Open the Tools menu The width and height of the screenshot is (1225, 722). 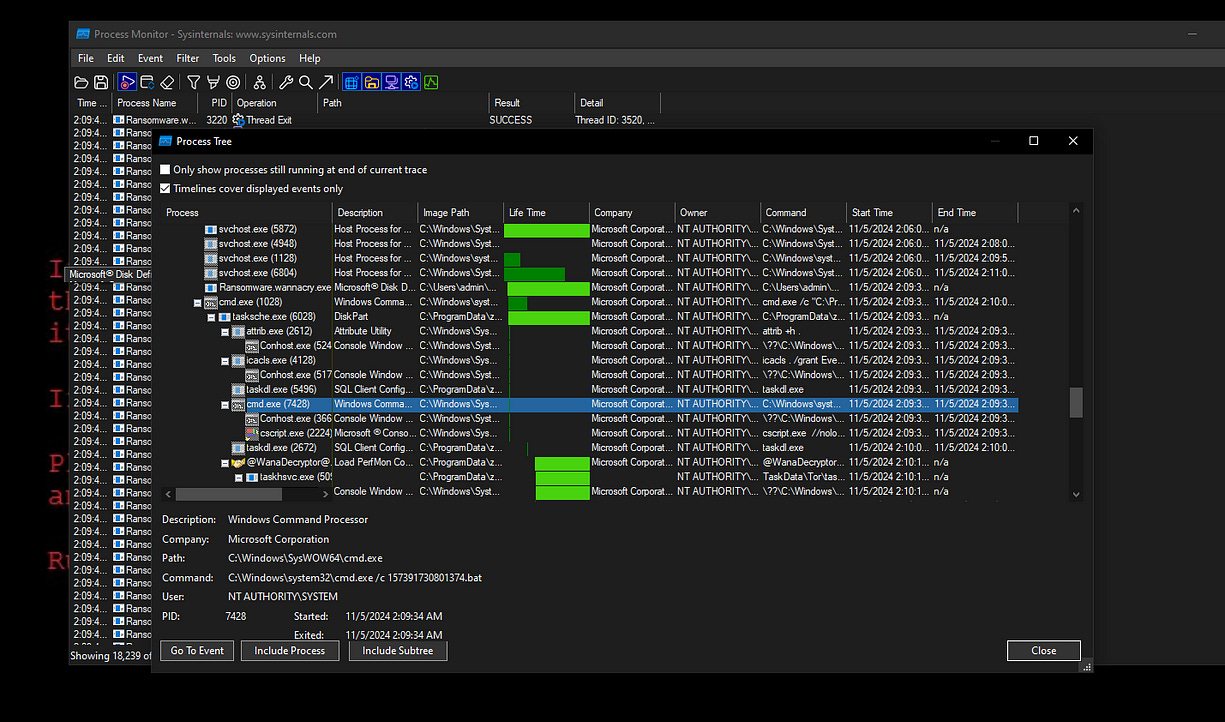point(224,58)
